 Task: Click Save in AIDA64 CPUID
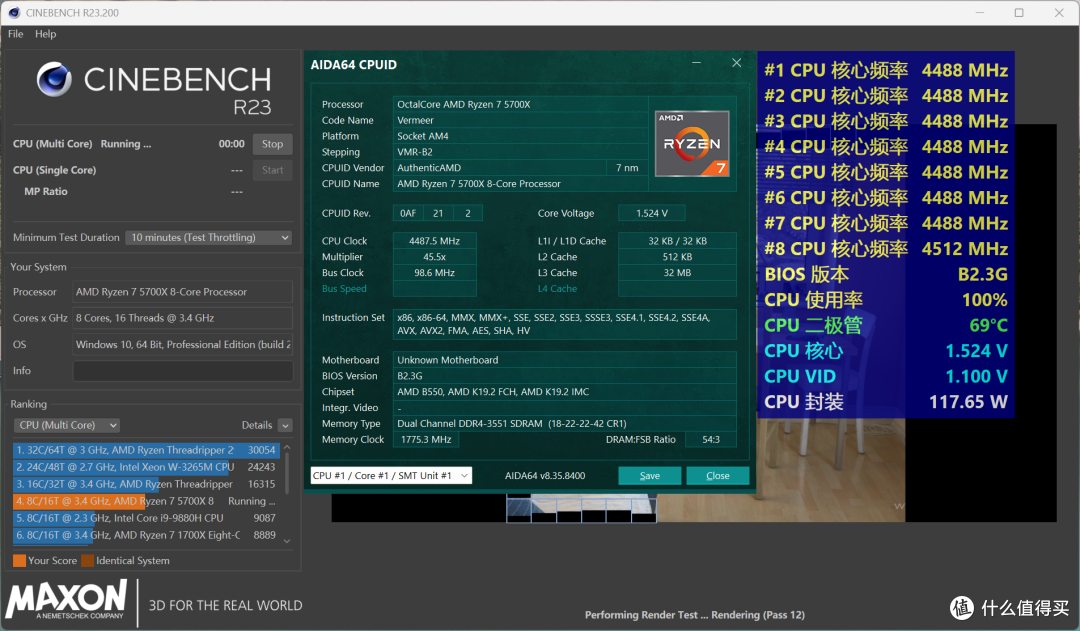[x=650, y=476]
